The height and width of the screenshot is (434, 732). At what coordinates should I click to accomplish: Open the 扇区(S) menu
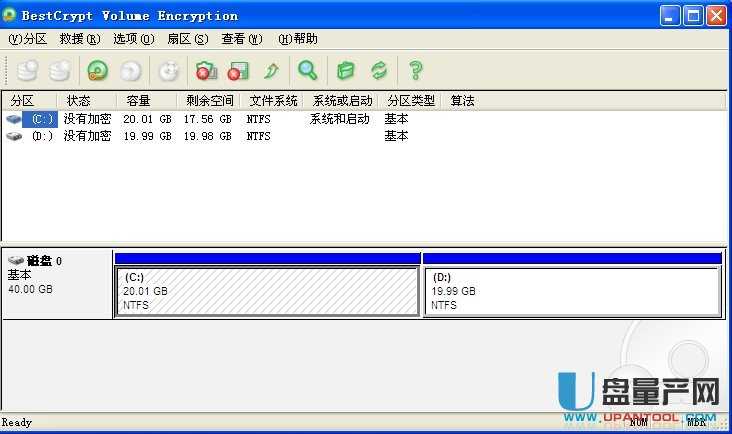click(188, 39)
